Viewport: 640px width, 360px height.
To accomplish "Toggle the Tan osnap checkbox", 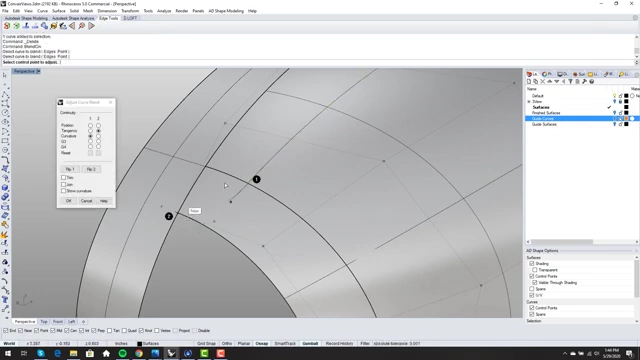I will pyautogui.click(x=109, y=331).
